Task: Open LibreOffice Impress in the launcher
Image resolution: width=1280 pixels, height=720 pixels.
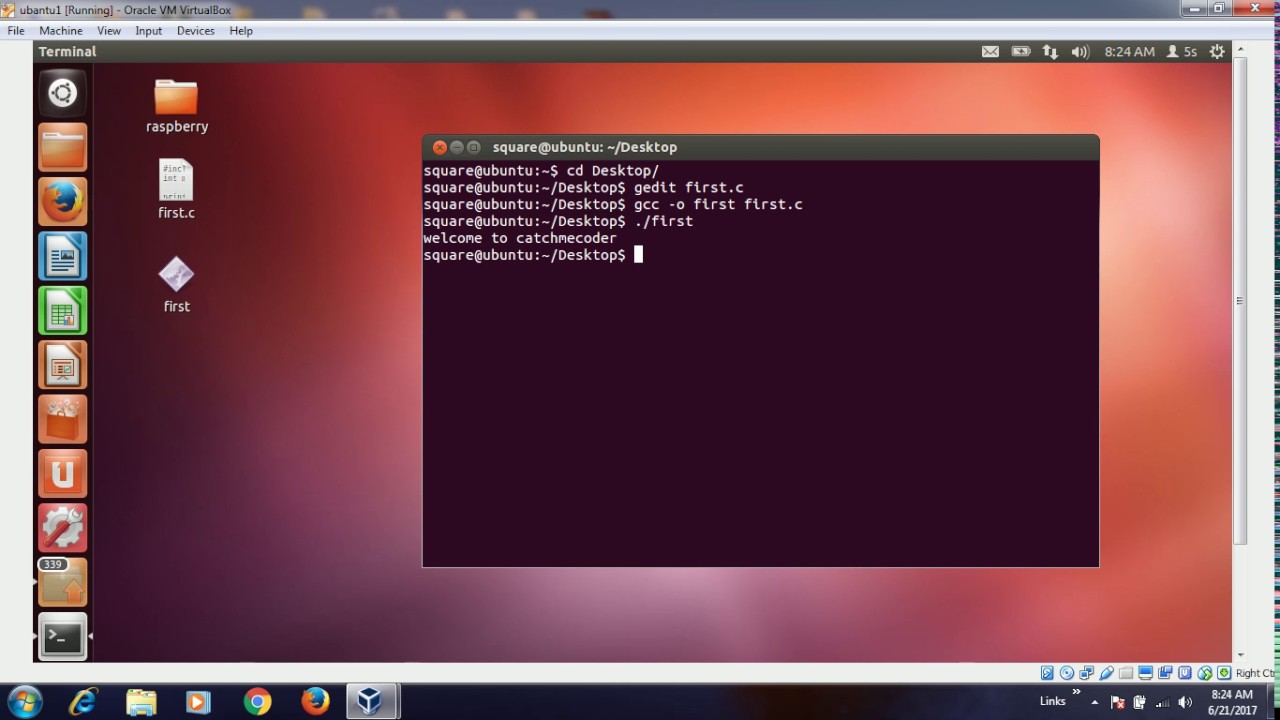Action: click(x=62, y=364)
